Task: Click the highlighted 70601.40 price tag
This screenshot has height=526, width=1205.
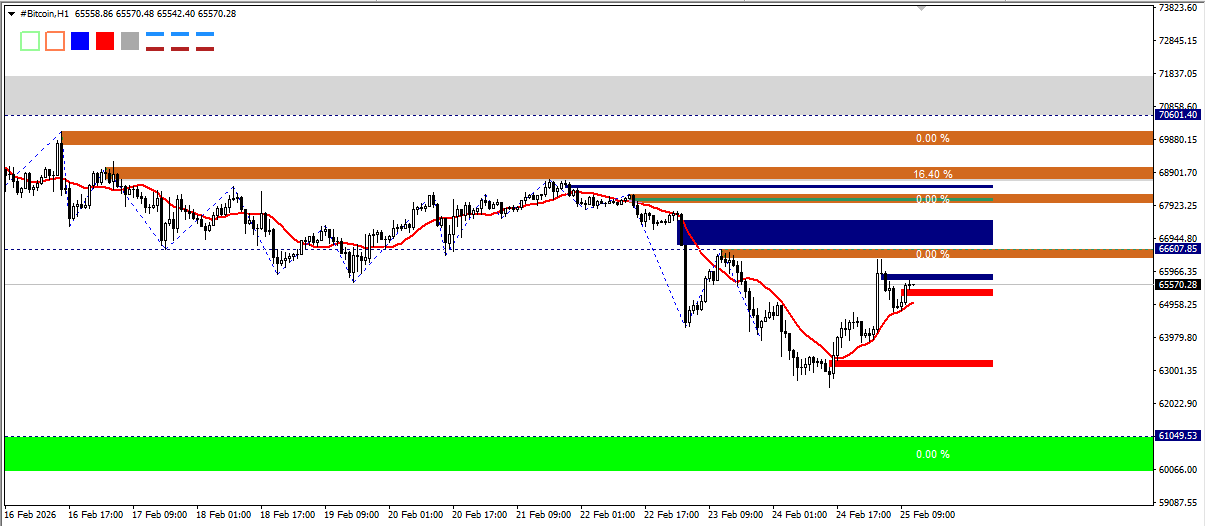Action: pos(1178,115)
